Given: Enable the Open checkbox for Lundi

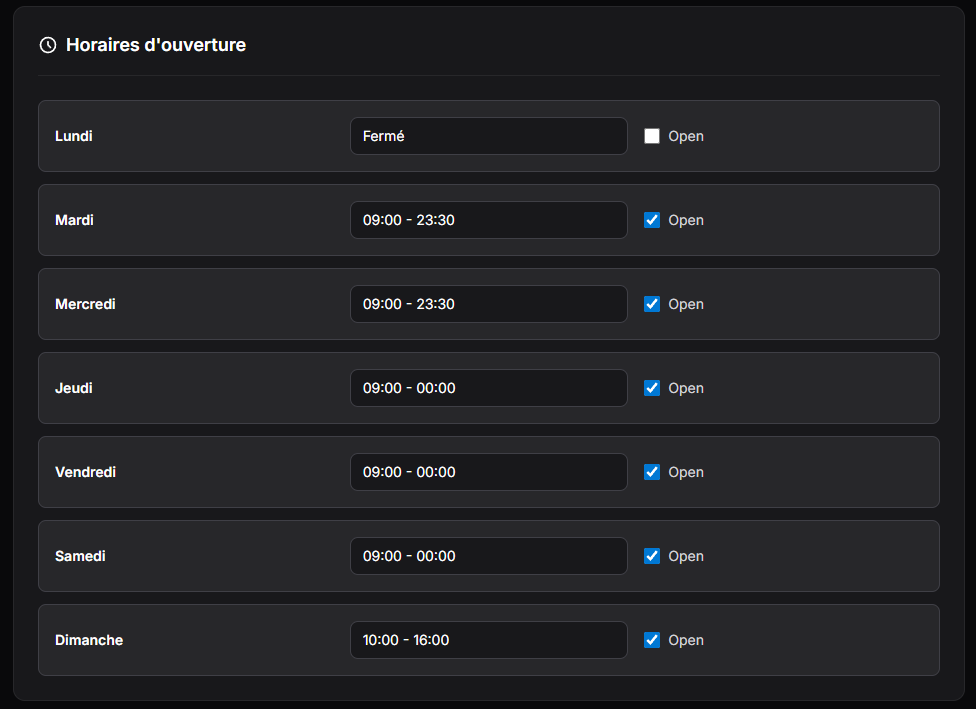Looking at the screenshot, I should coord(652,136).
